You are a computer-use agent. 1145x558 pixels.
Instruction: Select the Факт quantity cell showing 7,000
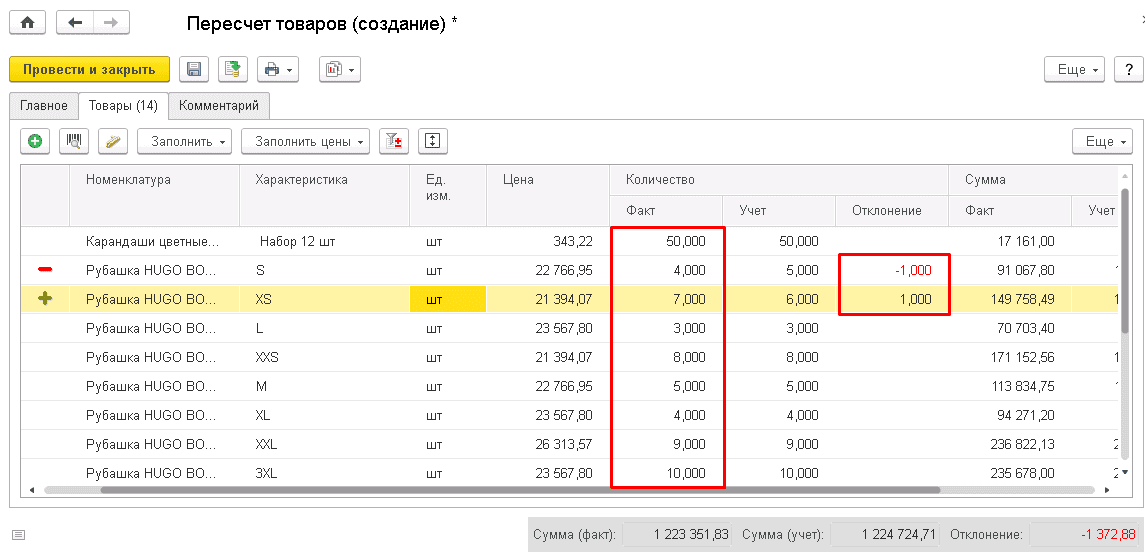[x=667, y=299]
